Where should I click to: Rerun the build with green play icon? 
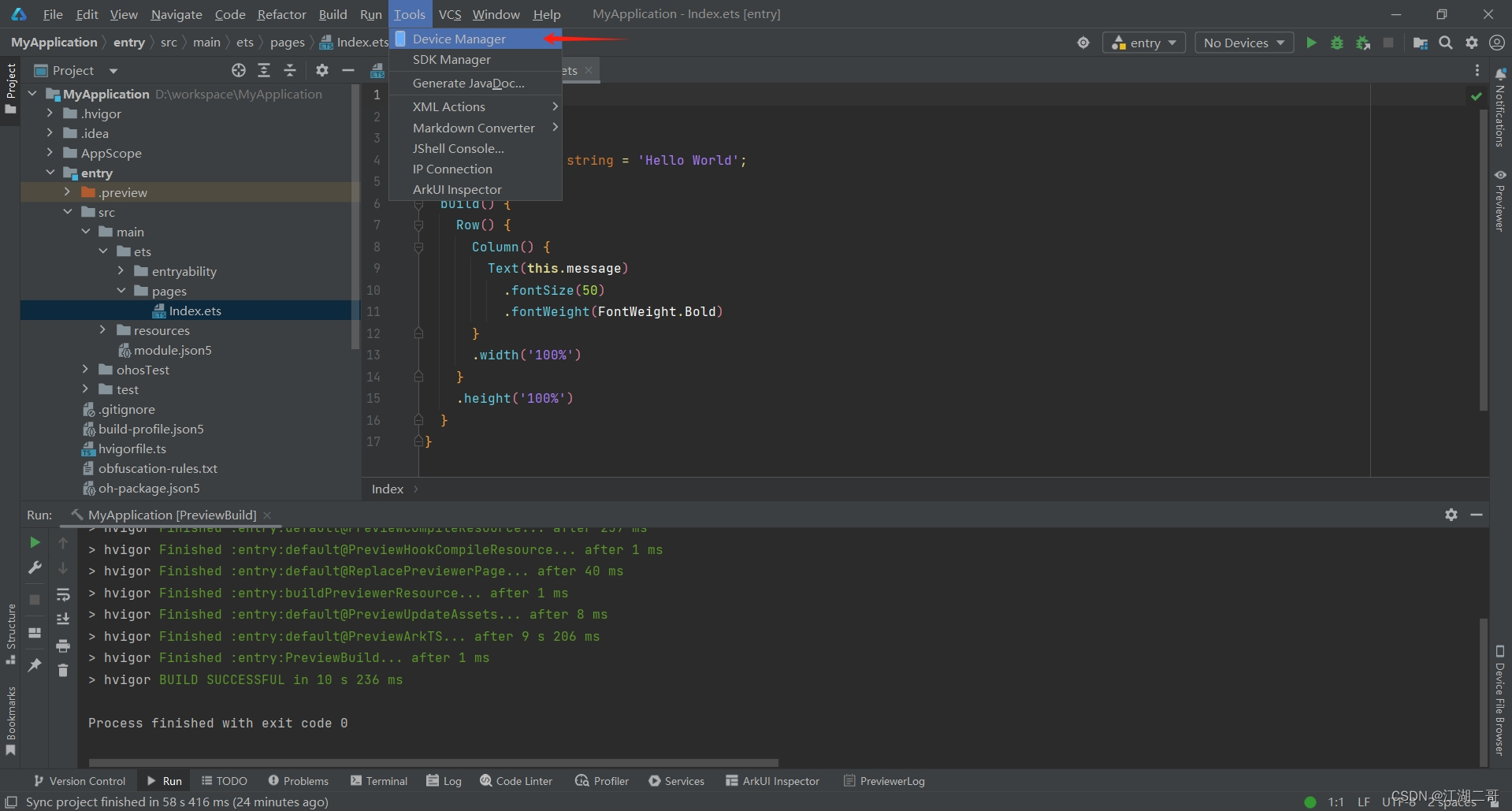[35, 542]
